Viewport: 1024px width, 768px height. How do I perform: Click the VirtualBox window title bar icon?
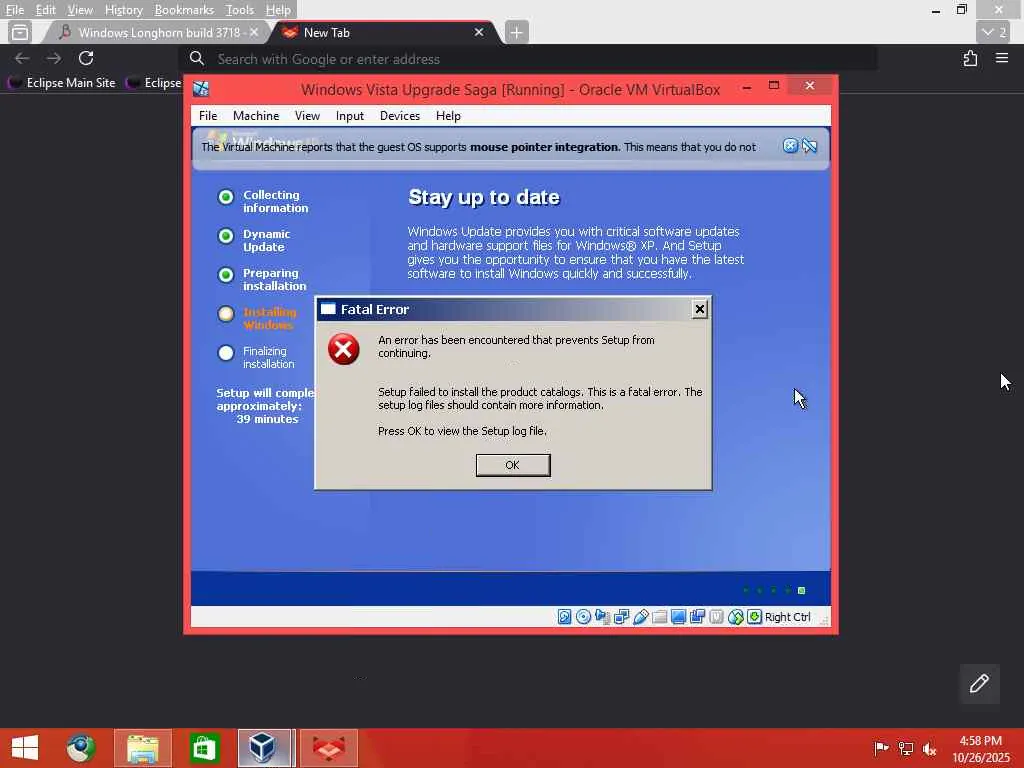pyautogui.click(x=201, y=89)
